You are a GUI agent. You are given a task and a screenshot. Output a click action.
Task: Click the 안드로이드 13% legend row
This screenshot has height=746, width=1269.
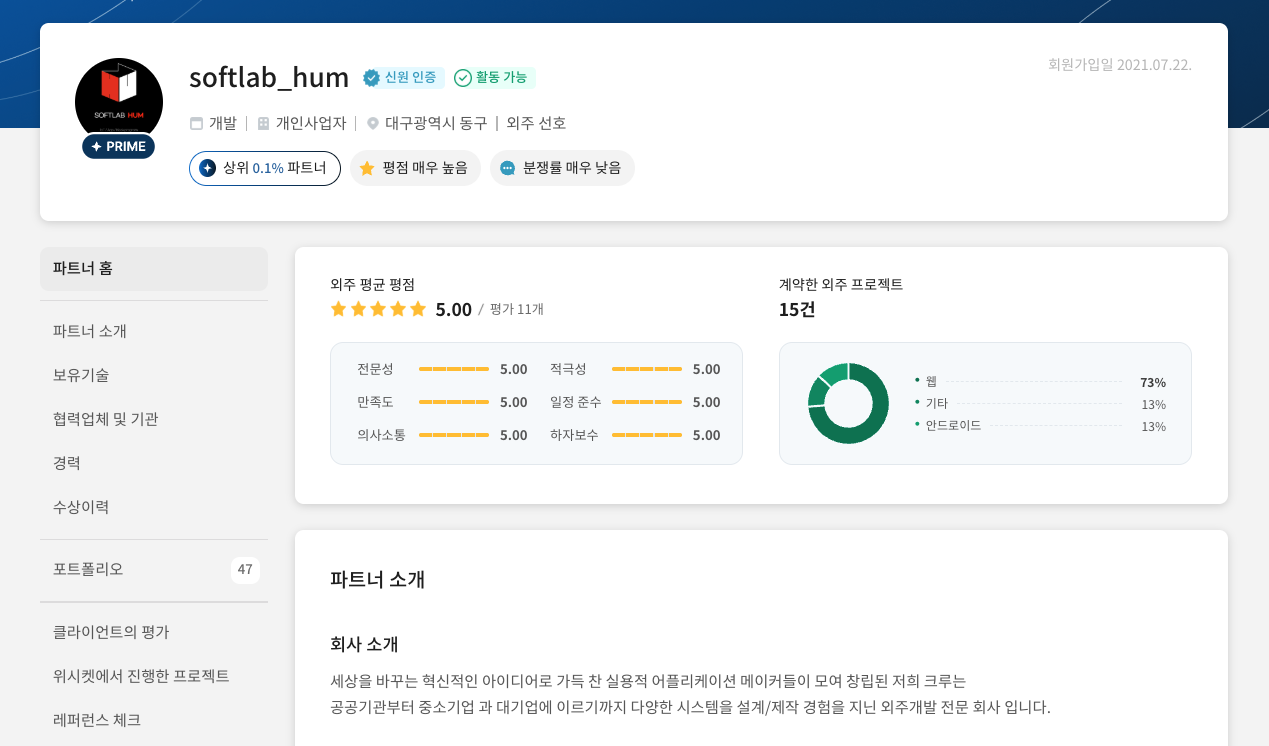tap(1040, 426)
